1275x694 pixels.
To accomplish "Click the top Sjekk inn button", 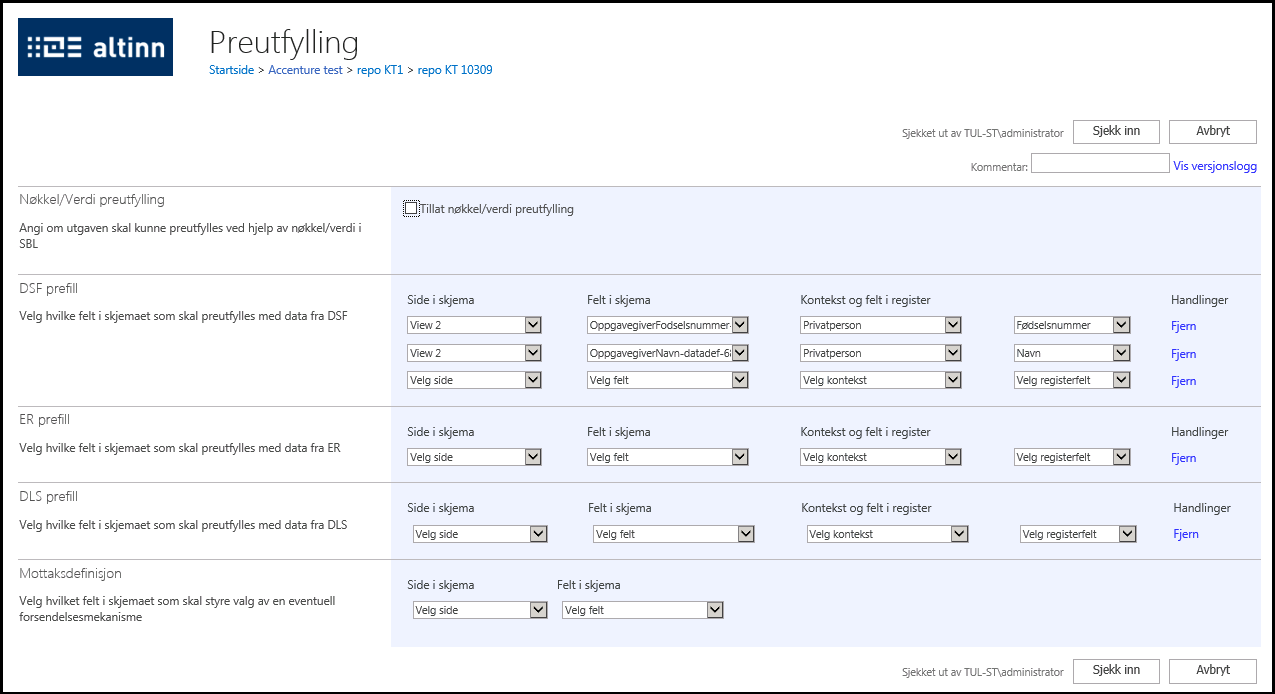I will tap(1116, 131).
